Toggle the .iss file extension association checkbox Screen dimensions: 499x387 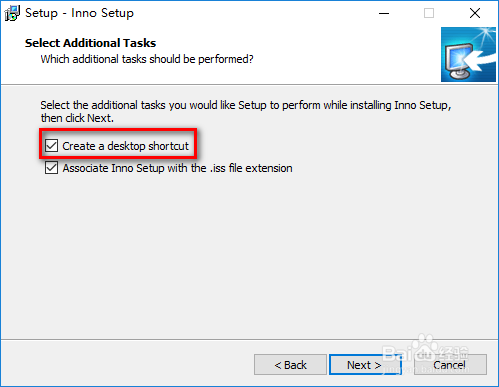tap(52, 168)
